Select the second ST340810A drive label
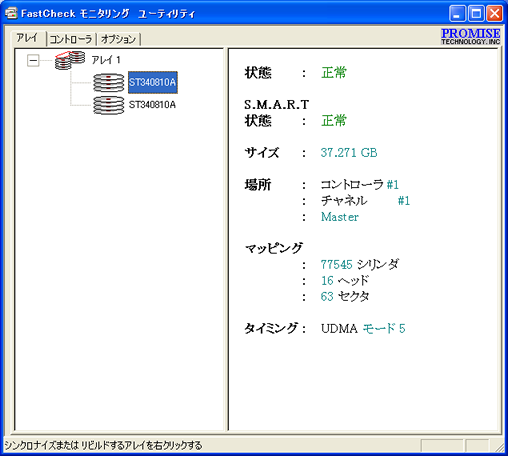 pyautogui.click(x=152, y=105)
